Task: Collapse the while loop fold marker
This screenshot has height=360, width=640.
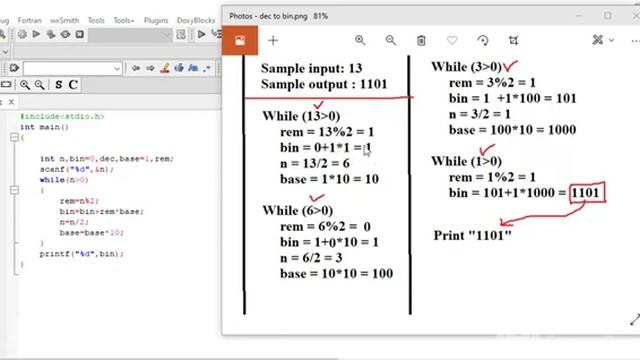Action: tap(14, 190)
